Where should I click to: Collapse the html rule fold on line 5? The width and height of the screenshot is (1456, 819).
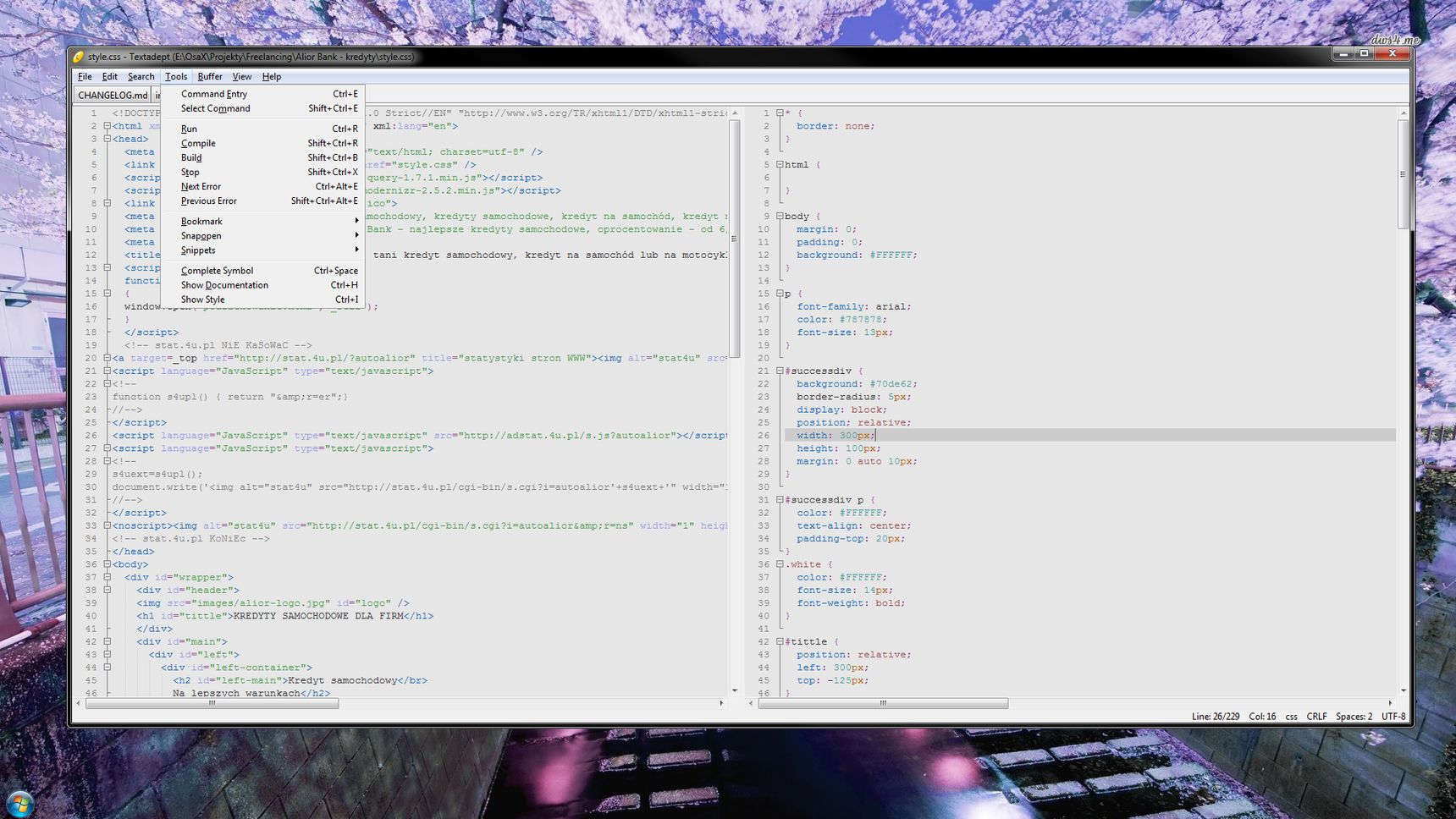[x=780, y=164]
